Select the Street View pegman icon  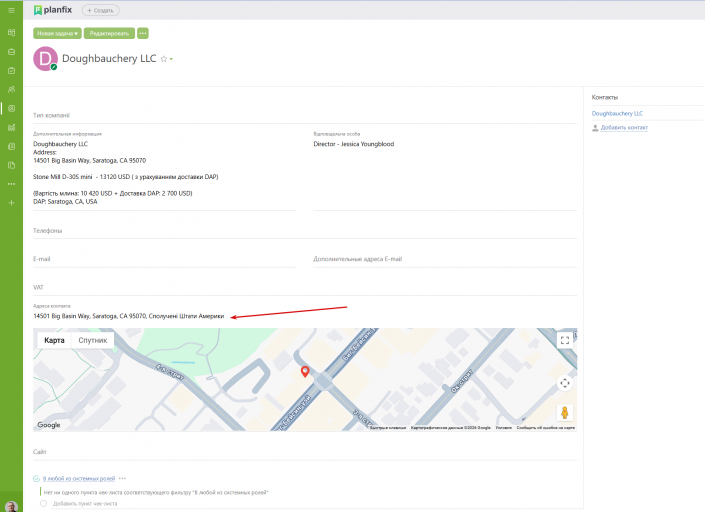click(565, 412)
